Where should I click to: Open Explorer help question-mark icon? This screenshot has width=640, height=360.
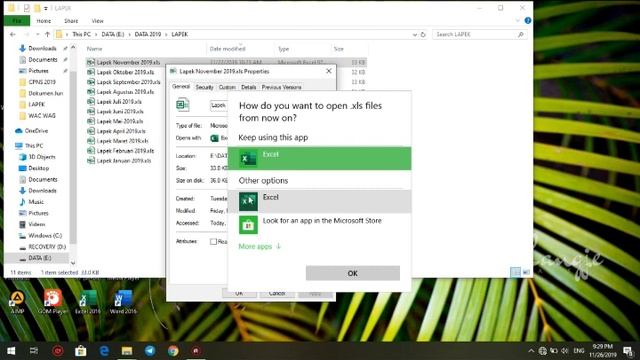[527, 20]
